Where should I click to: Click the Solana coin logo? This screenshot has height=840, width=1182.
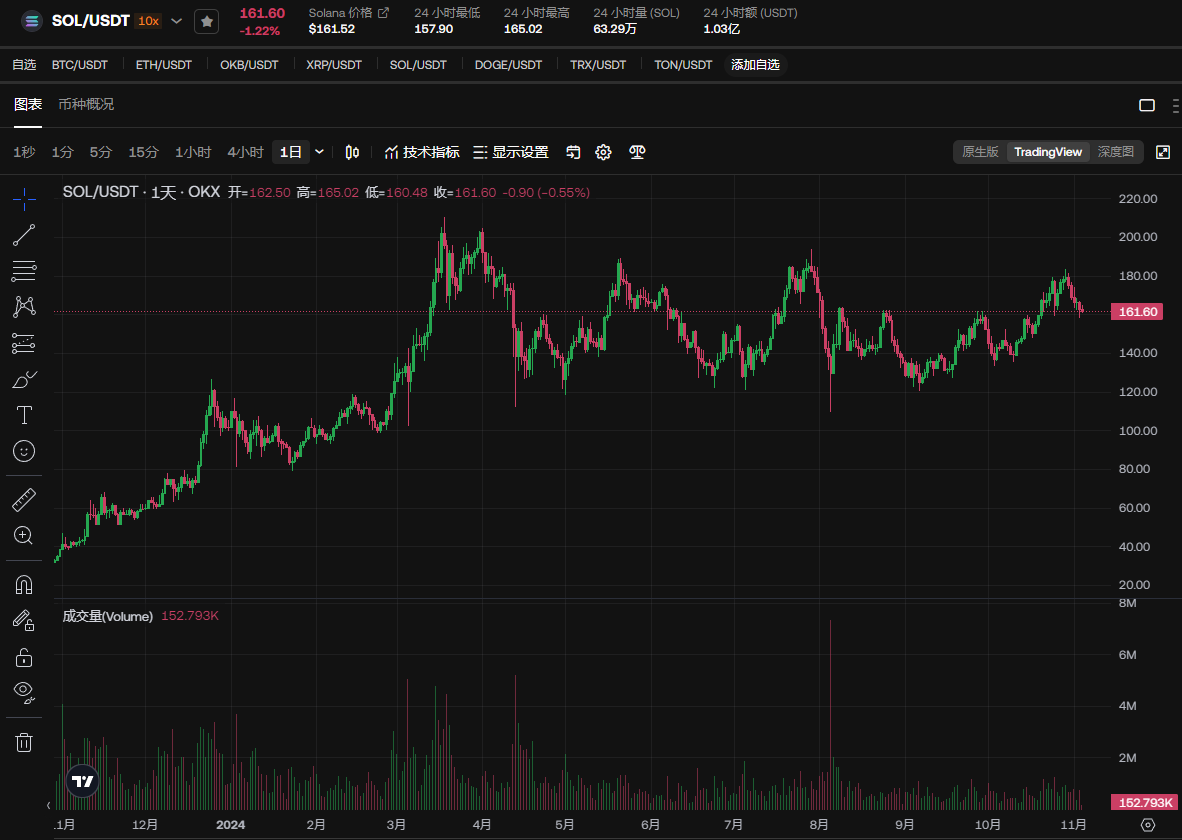coord(31,21)
